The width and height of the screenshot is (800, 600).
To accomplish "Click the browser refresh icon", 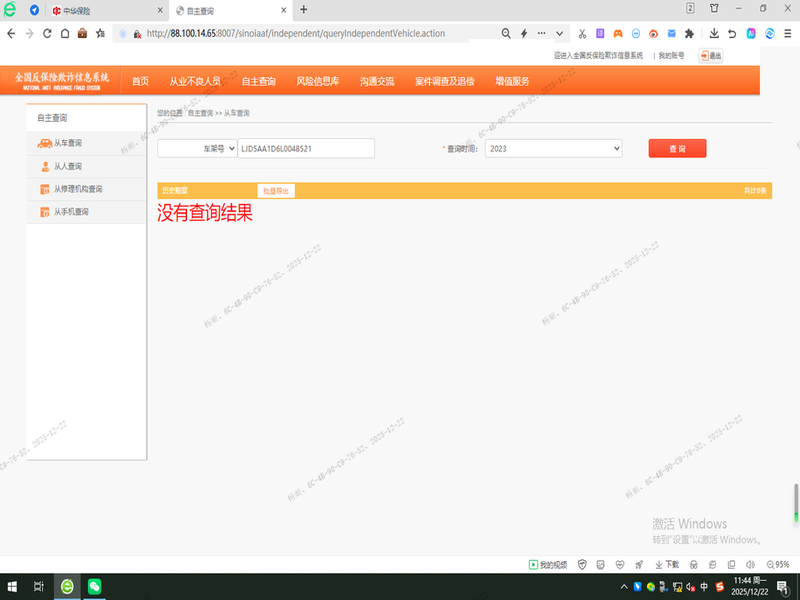I will coord(47,33).
